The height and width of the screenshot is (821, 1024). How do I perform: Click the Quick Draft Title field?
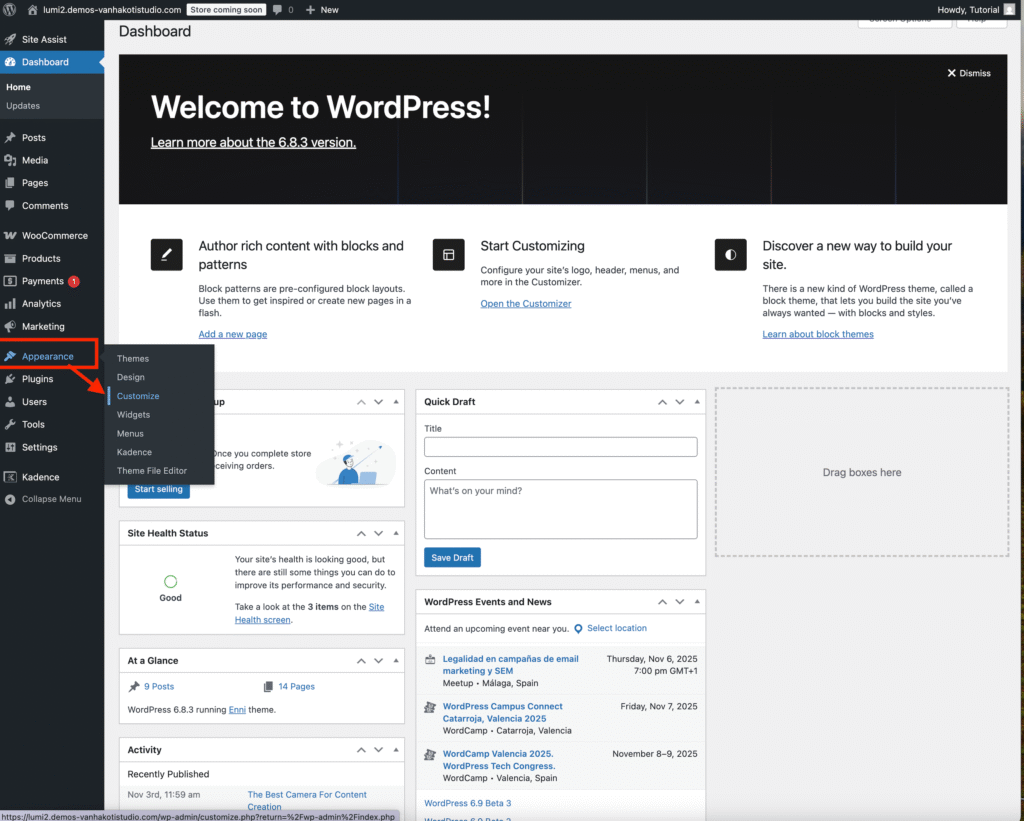pyautogui.click(x=560, y=447)
